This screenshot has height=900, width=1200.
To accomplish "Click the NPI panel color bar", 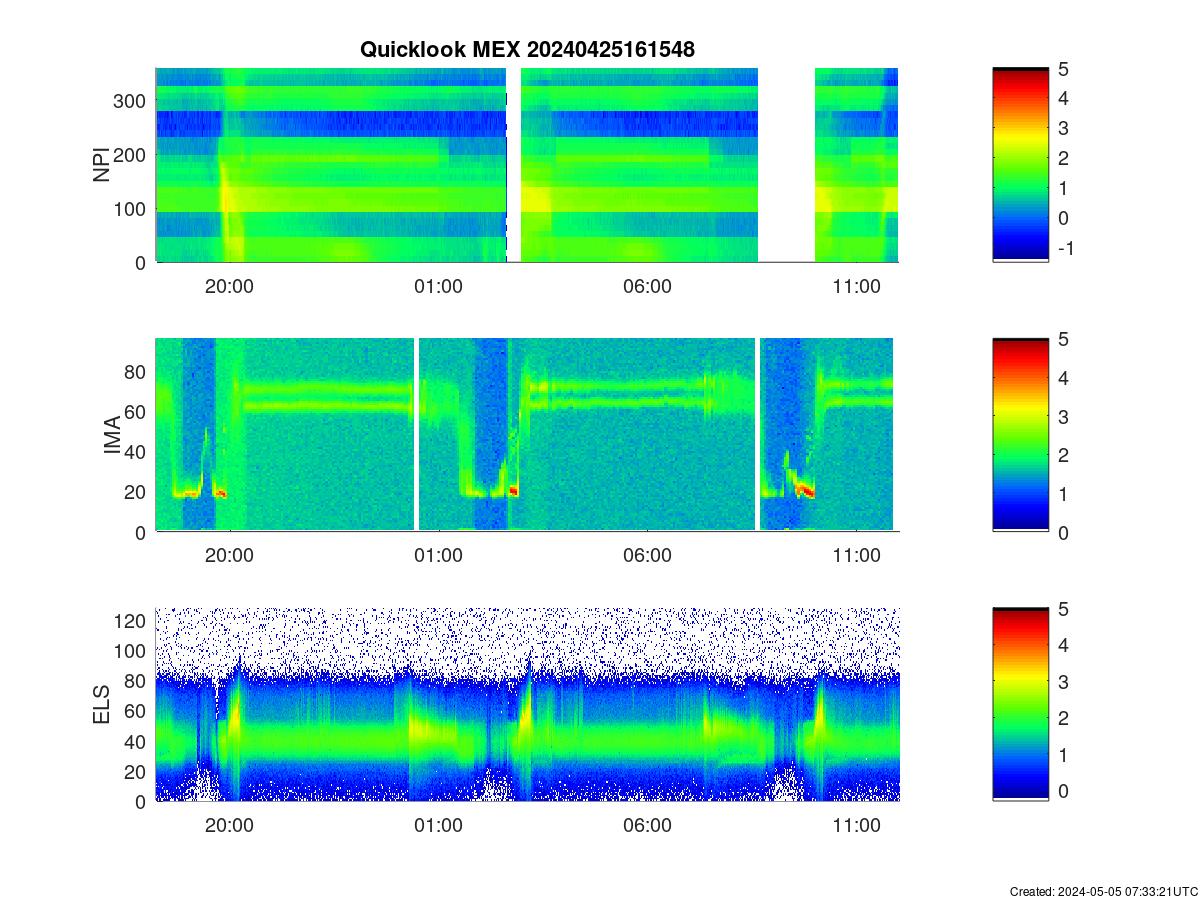I will 1020,165.
